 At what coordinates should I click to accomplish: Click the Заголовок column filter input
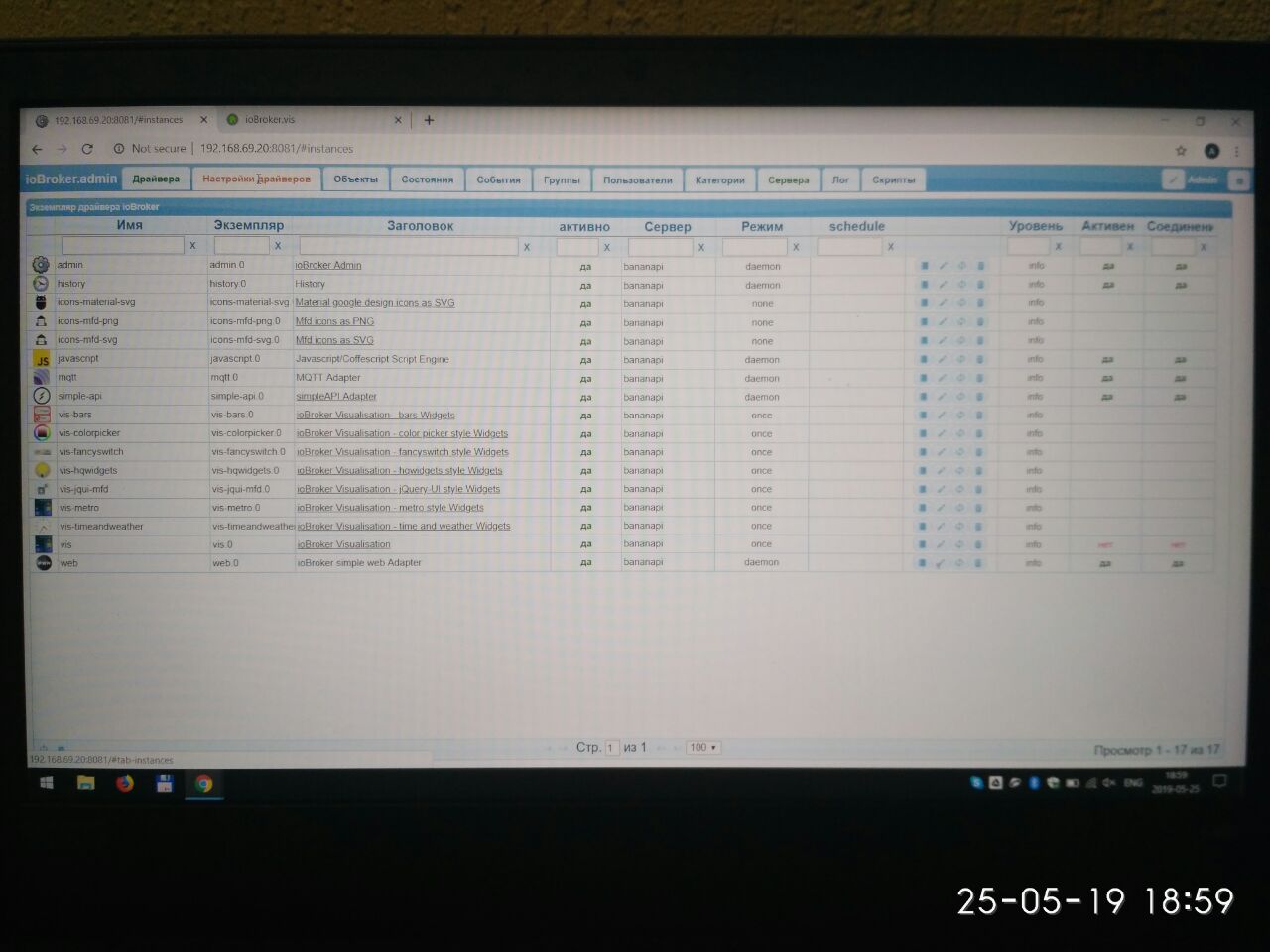point(409,246)
